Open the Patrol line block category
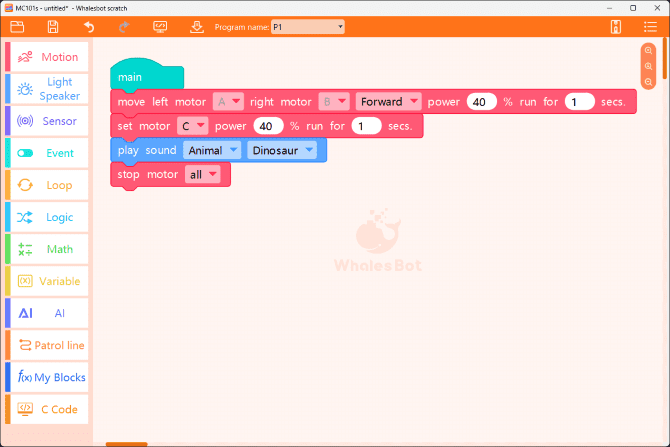Image resolution: width=670 pixels, height=447 pixels. [x=49, y=345]
